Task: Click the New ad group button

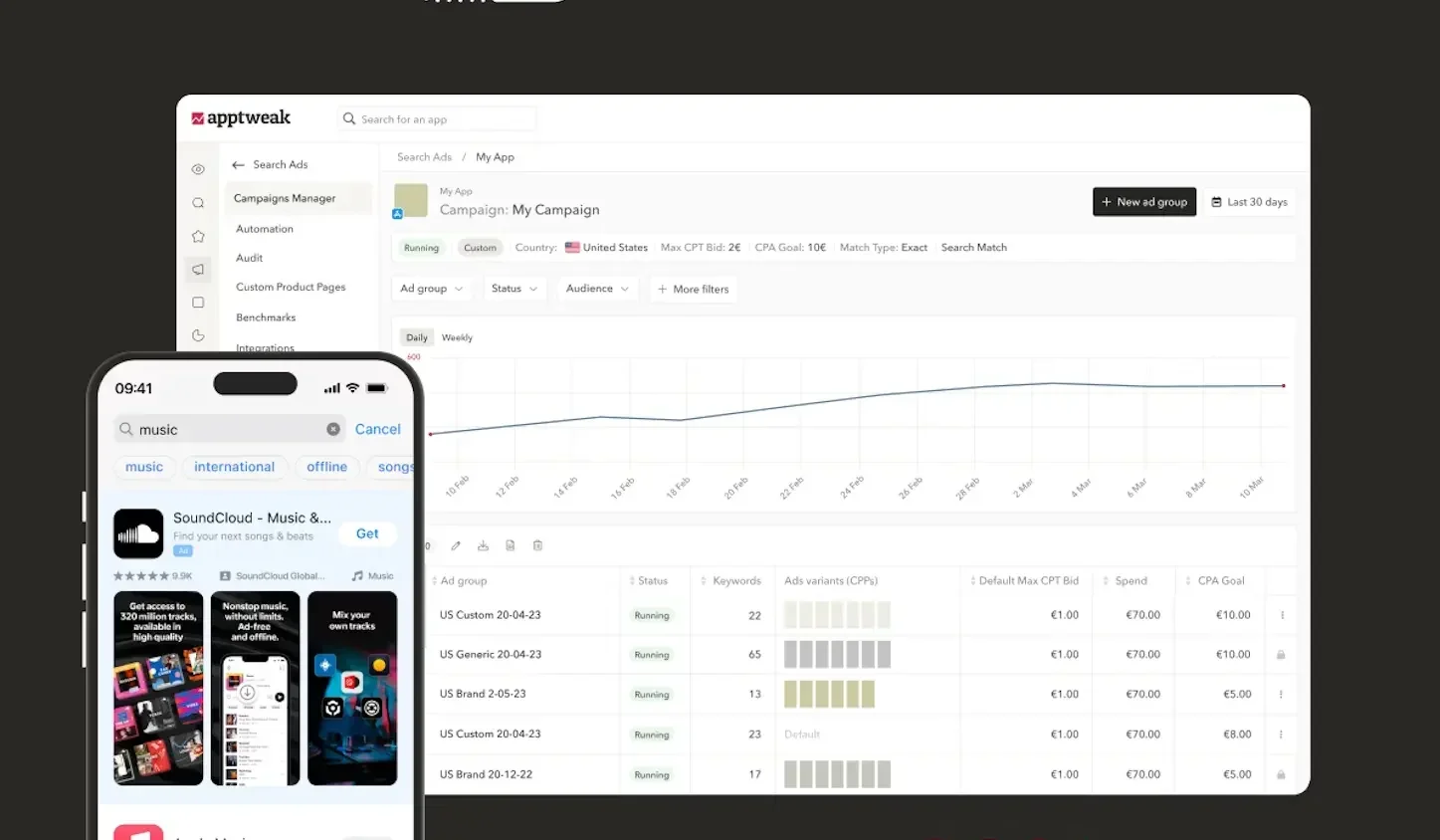Action: pos(1143,202)
